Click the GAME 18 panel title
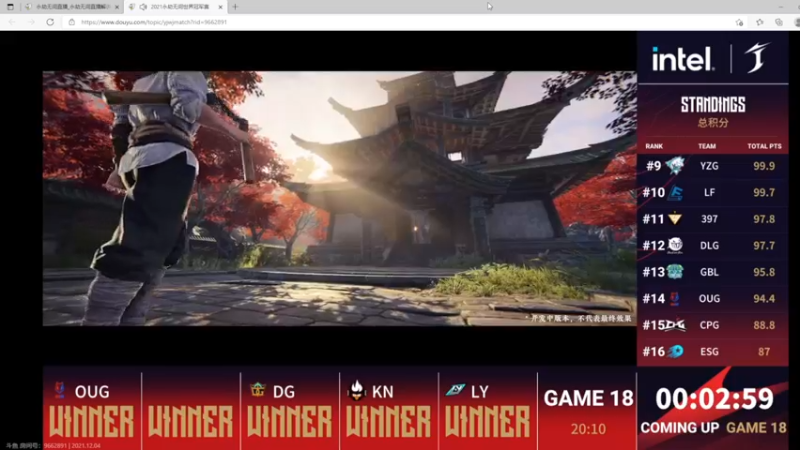This screenshot has width=800, height=450. 588,398
